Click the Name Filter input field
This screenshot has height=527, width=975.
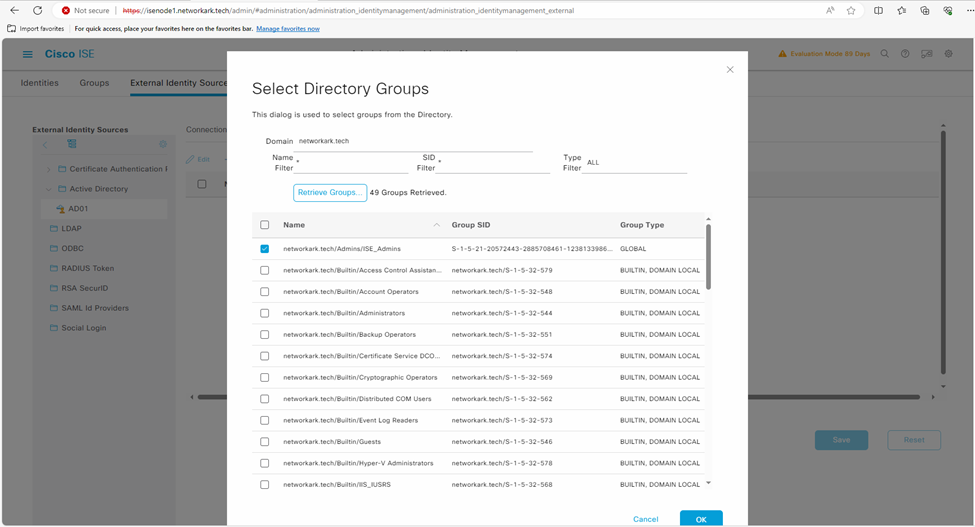coord(352,165)
